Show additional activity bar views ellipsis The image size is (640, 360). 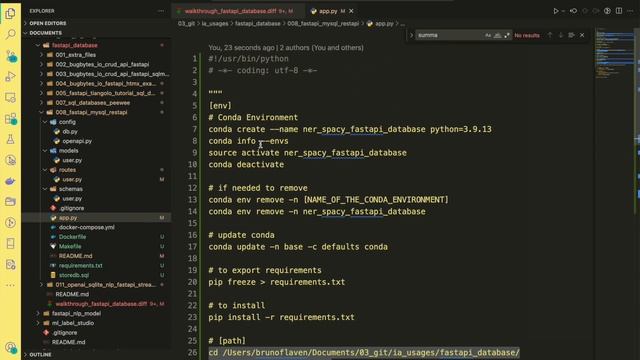[10, 285]
